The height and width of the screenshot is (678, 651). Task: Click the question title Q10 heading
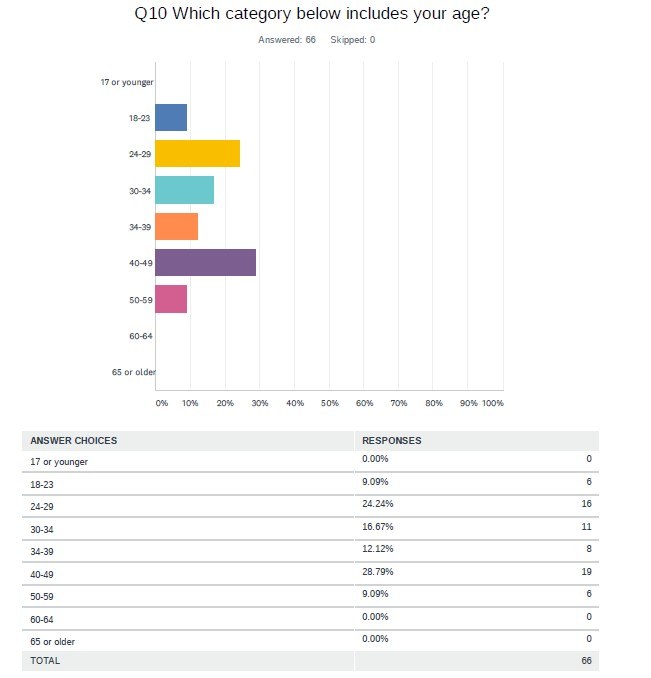(312, 13)
